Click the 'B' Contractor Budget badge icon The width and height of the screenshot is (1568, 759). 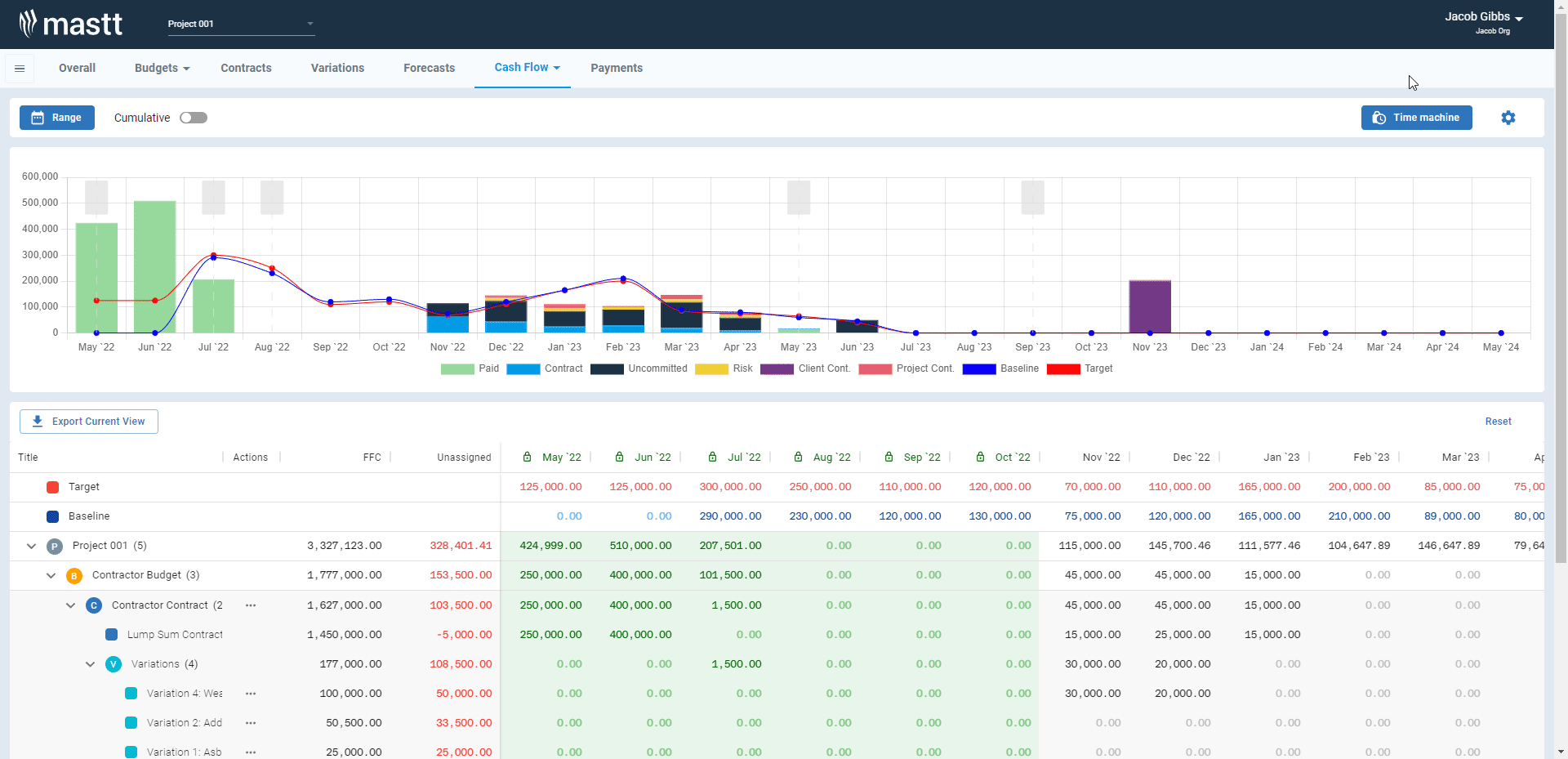tap(73, 575)
